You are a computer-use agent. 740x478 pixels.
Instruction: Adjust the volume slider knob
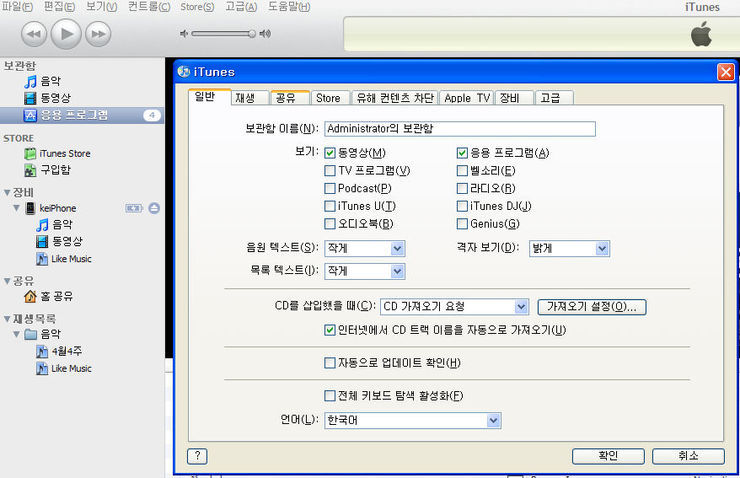(x=252, y=34)
